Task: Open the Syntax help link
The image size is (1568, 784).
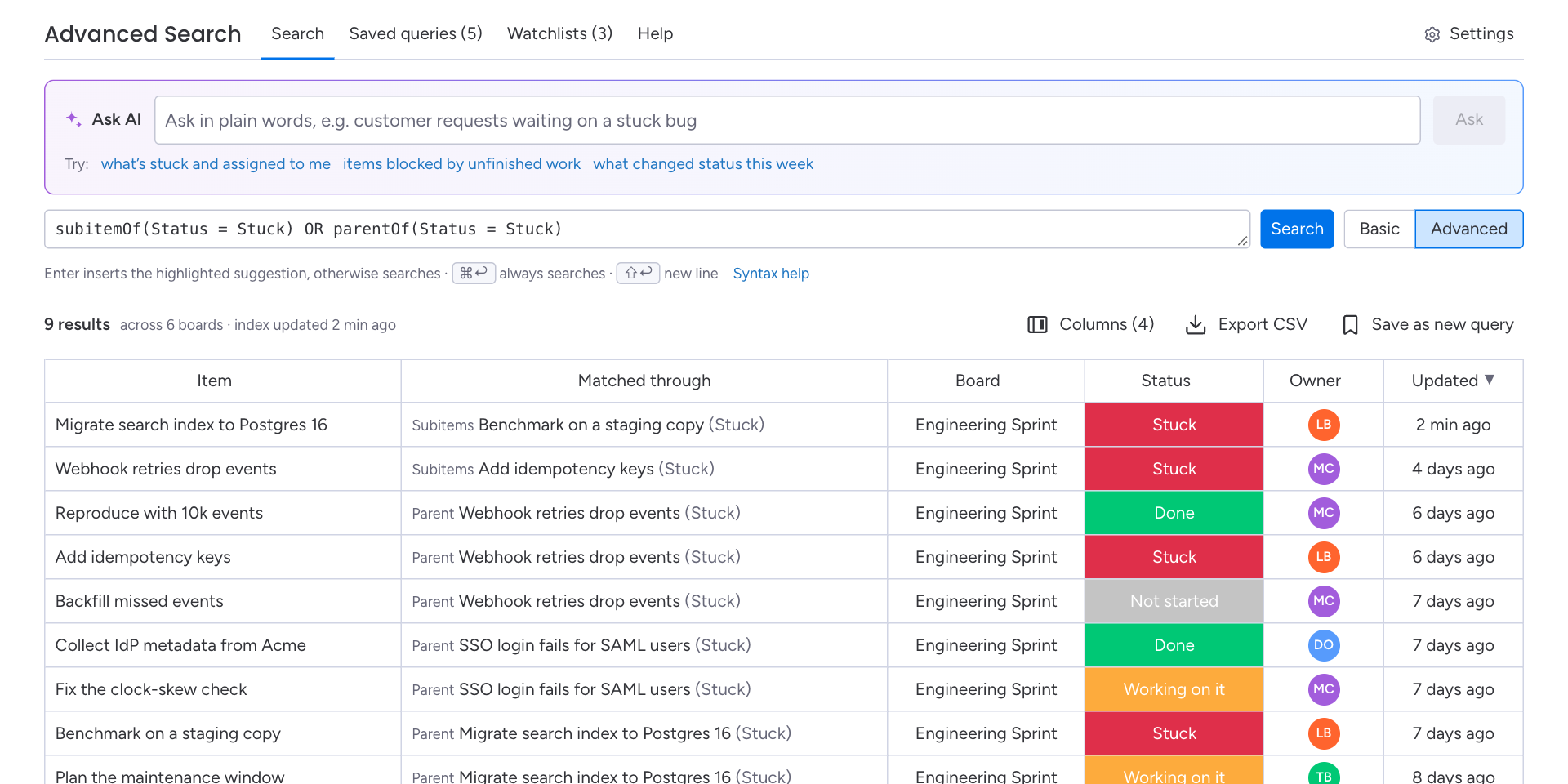Action: (771, 274)
